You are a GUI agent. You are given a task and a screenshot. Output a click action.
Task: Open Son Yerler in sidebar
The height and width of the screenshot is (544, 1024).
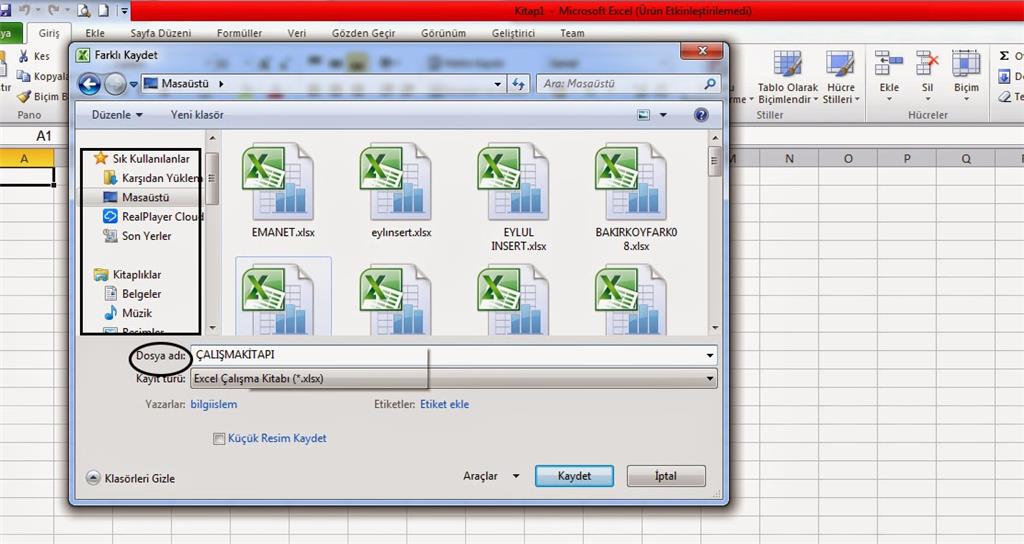pyautogui.click(x=137, y=236)
